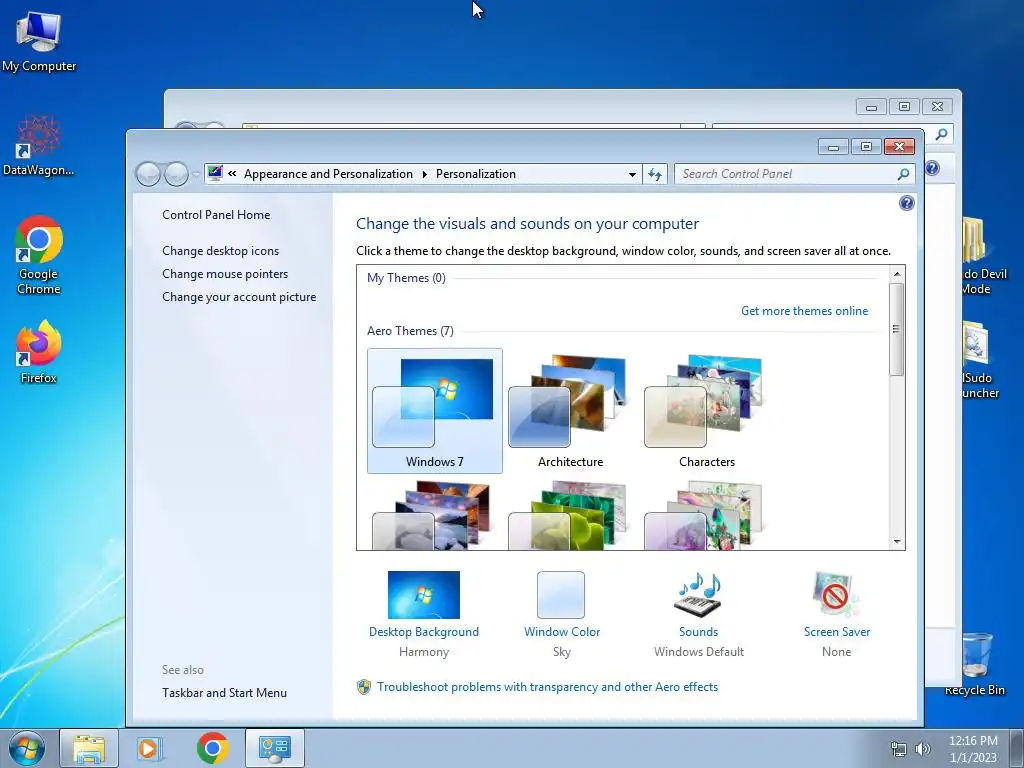This screenshot has width=1024, height=768.
Task: Open Windows Explorer from taskbar
Action: tap(89, 748)
